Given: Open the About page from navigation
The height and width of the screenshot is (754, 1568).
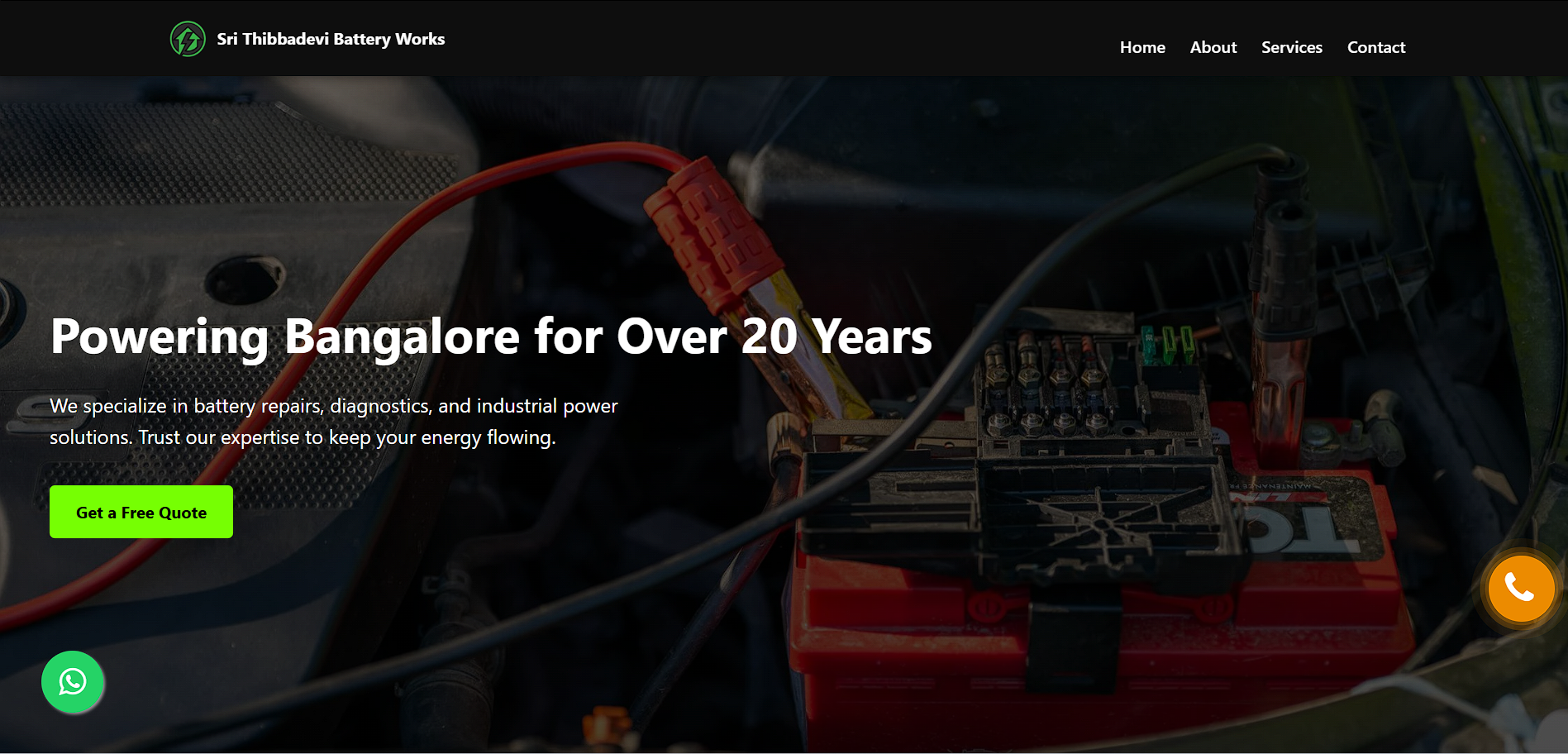Looking at the screenshot, I should 1213,47.
